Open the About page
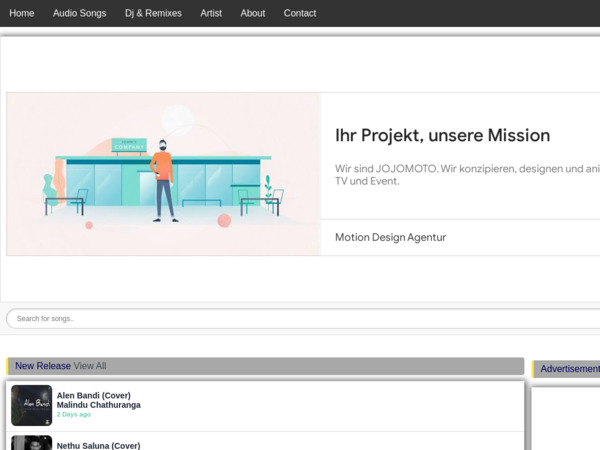This screenshot has height=450, width=600. (253, 13)
